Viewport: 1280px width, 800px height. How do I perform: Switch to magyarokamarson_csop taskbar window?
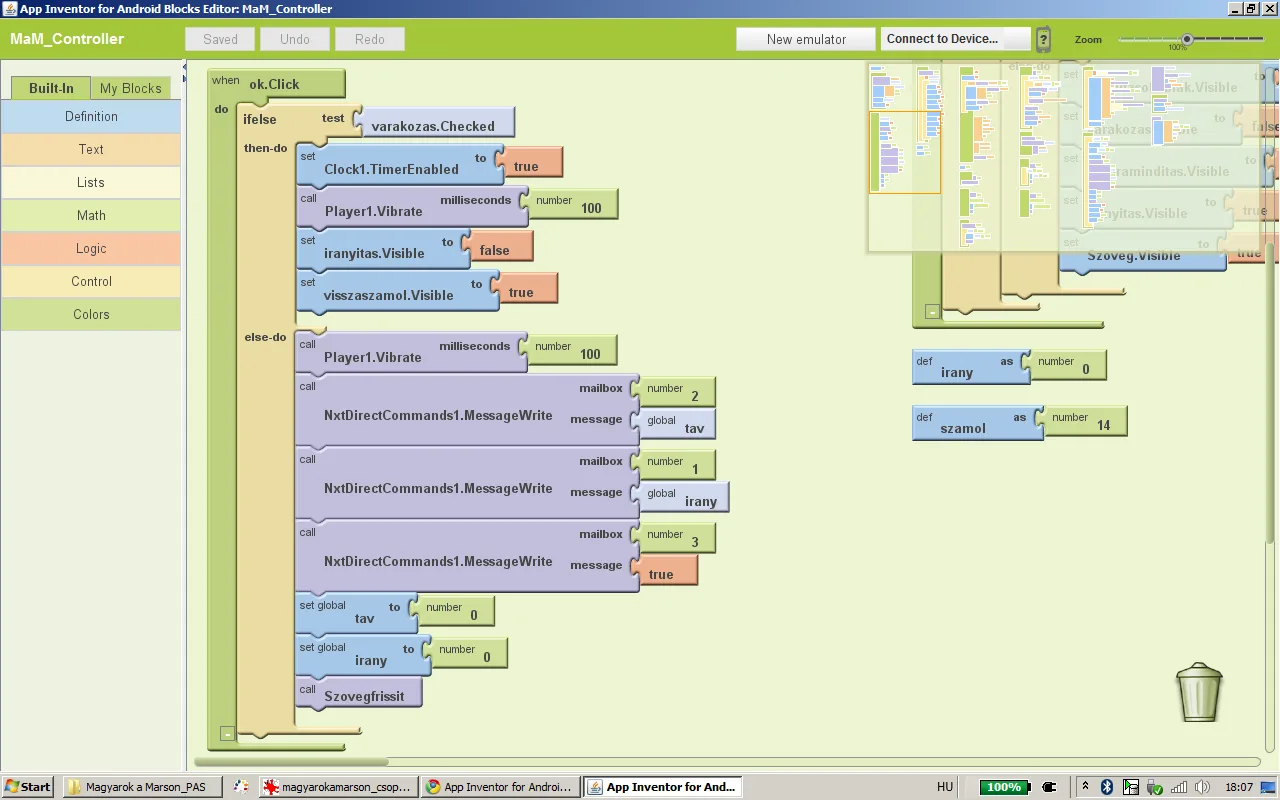[338, 787]
